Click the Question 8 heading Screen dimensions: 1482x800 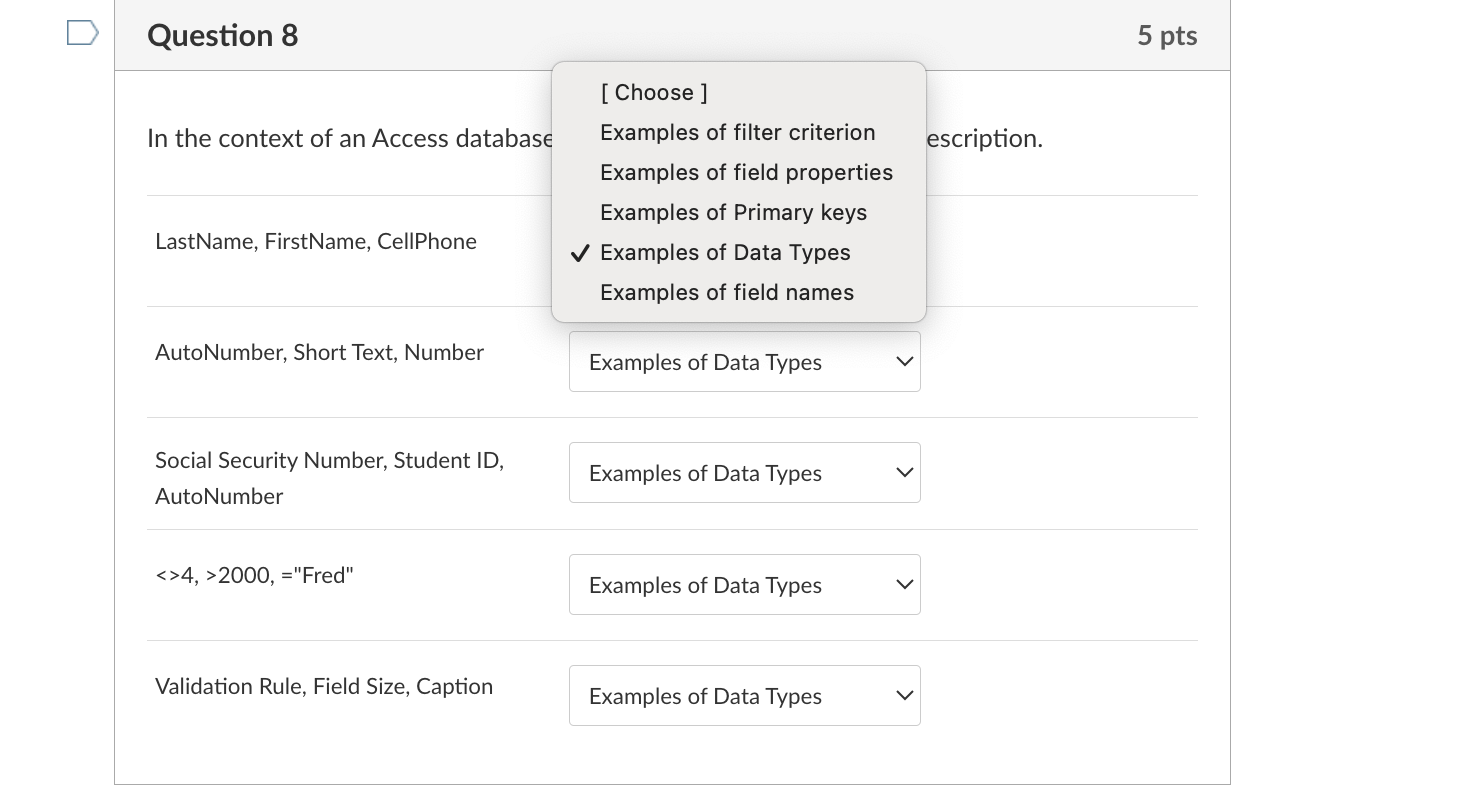tap(222, 35)
